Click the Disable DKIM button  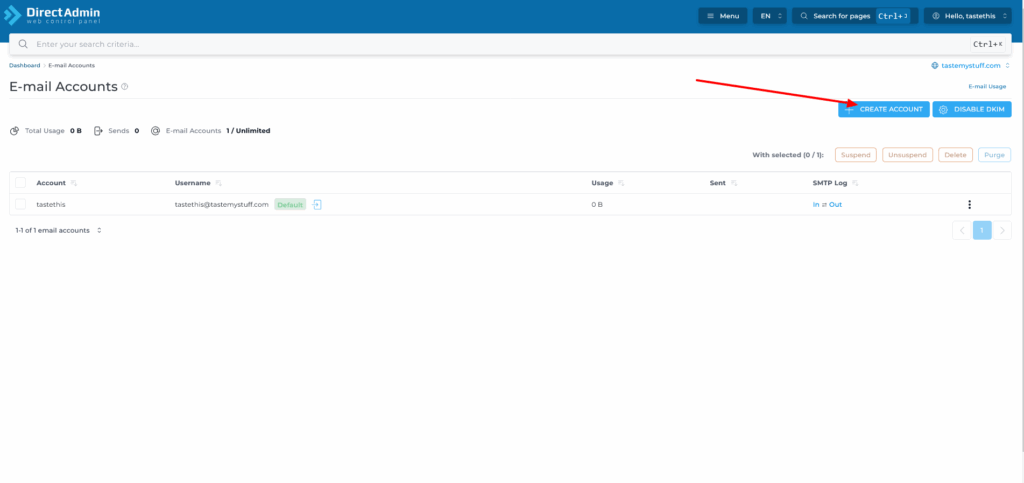[971, 109]
